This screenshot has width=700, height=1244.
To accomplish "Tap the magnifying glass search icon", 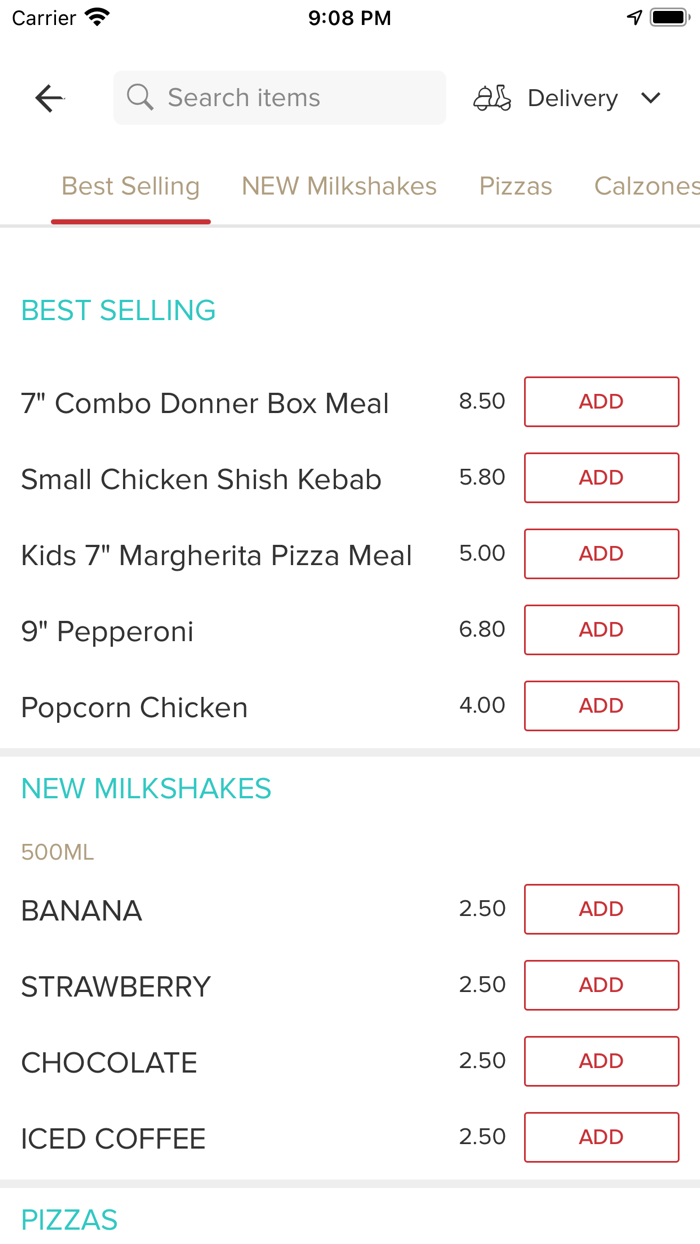I will pos(140,97).
